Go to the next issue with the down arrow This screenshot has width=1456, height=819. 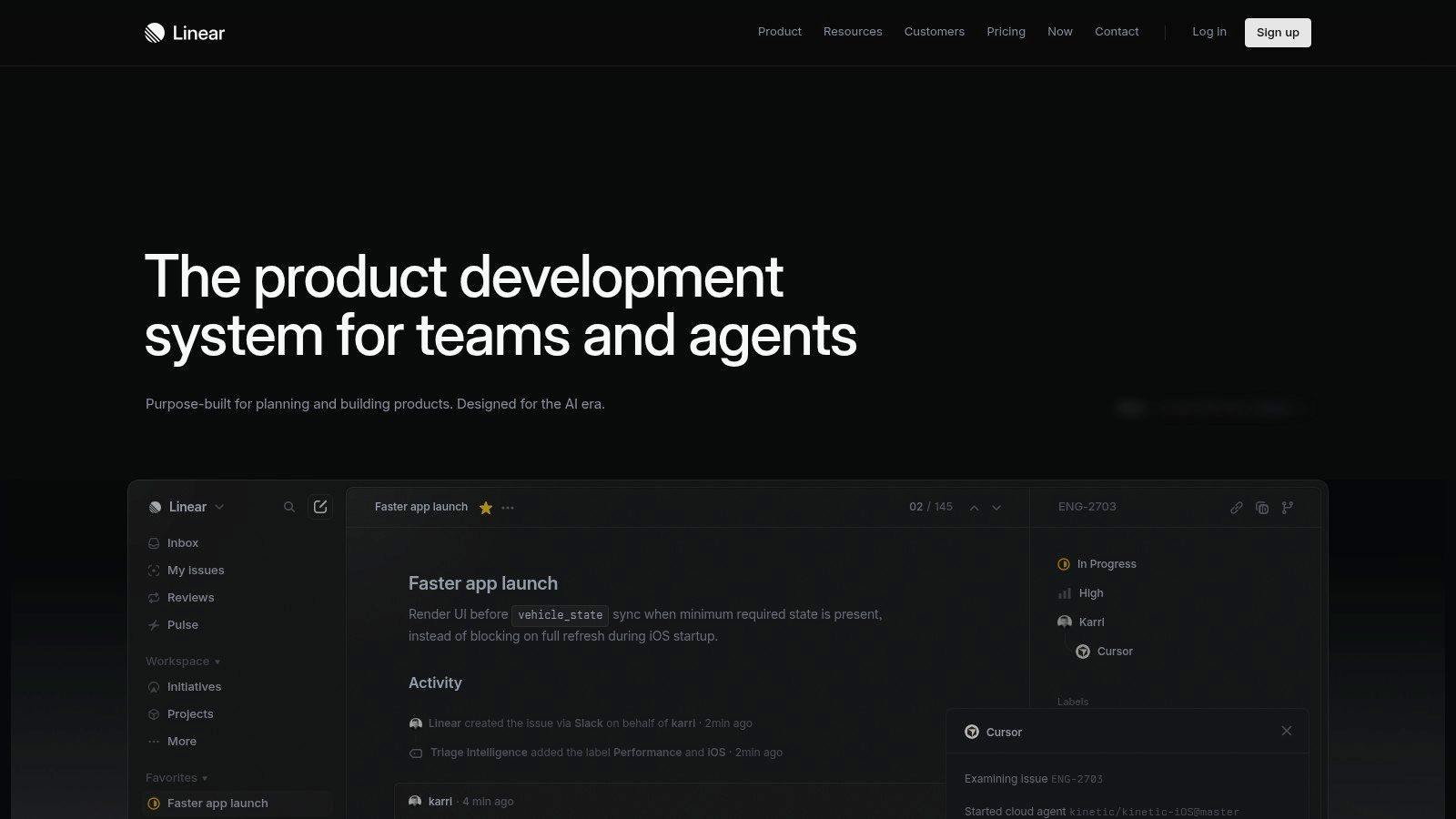(x=996, y=508)
